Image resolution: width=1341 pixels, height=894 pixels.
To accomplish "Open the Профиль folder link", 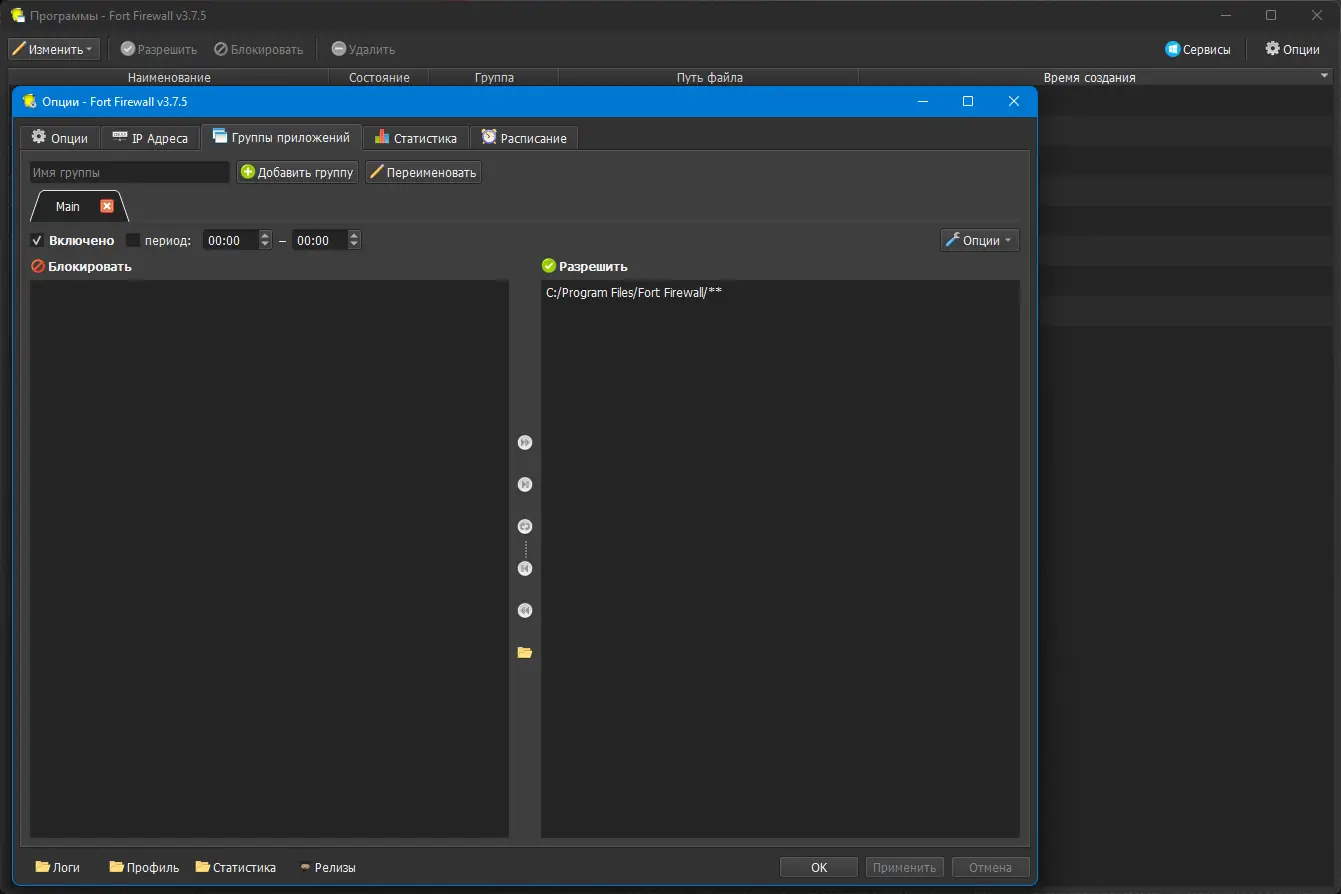I will (x=145, y=867).
